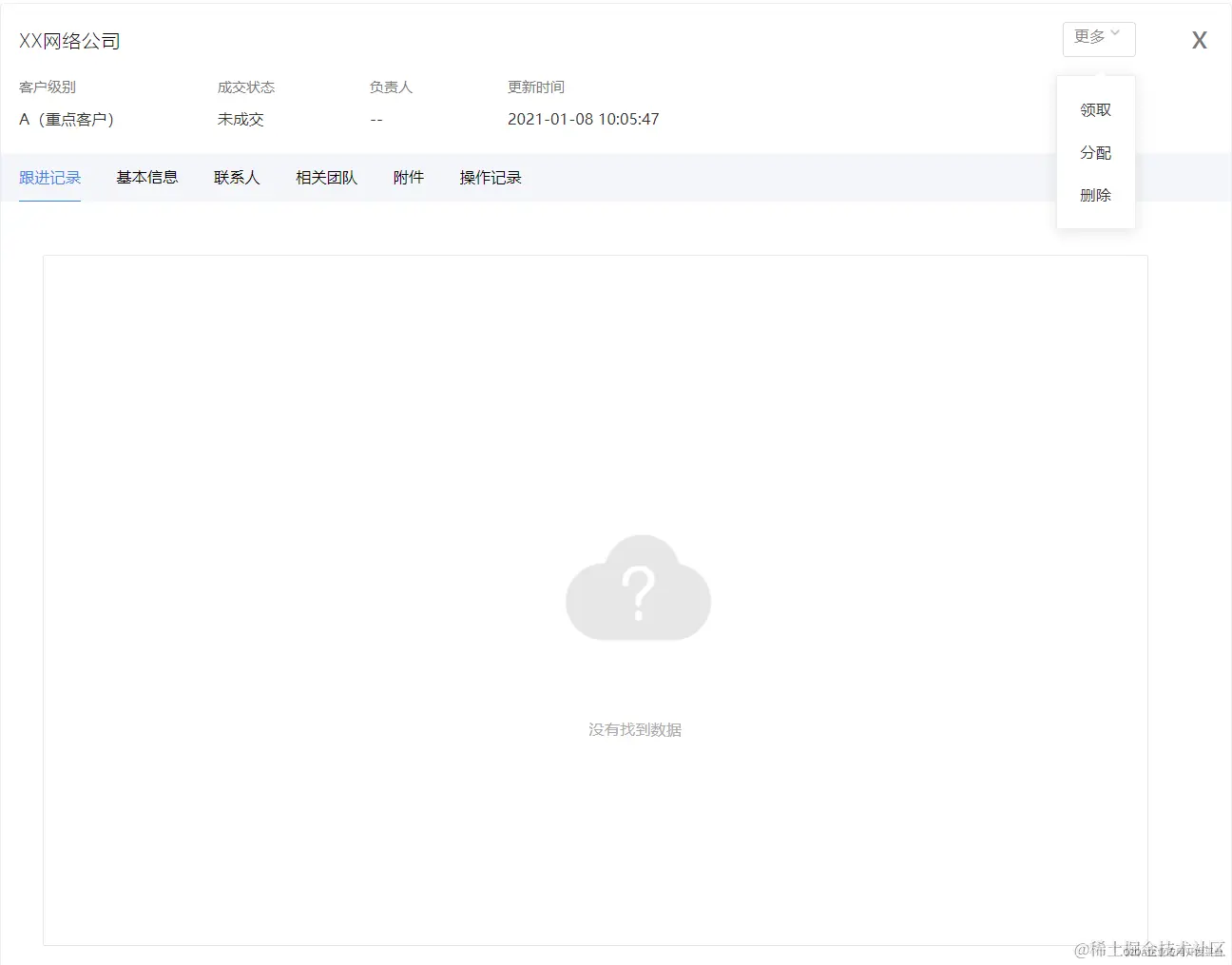Open the 更多 dropdown button
The height and width of the screenshot is (965, 1232).
pyautogui.click(x=1098, y=38)
